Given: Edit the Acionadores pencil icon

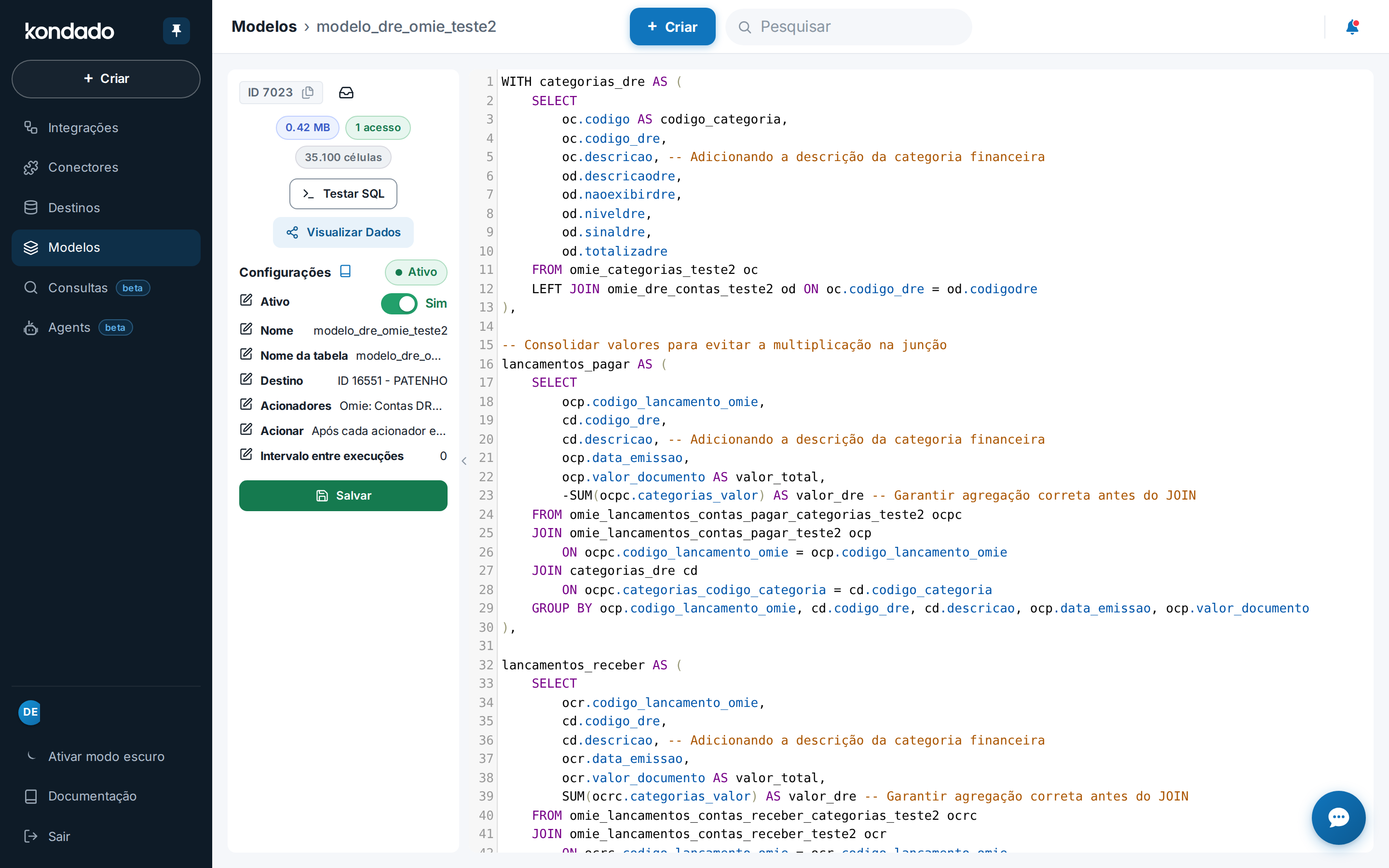Looking at the screenshot, I should coord(246,405).
